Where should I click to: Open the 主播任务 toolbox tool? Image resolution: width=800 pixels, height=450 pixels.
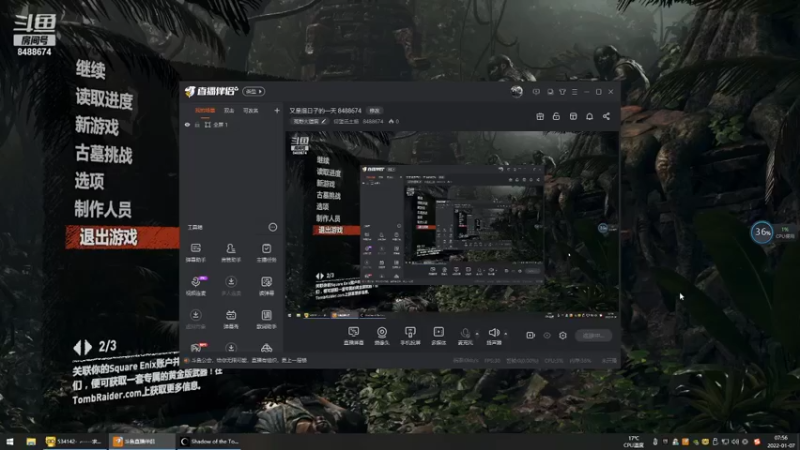click(x=266, y=253)
